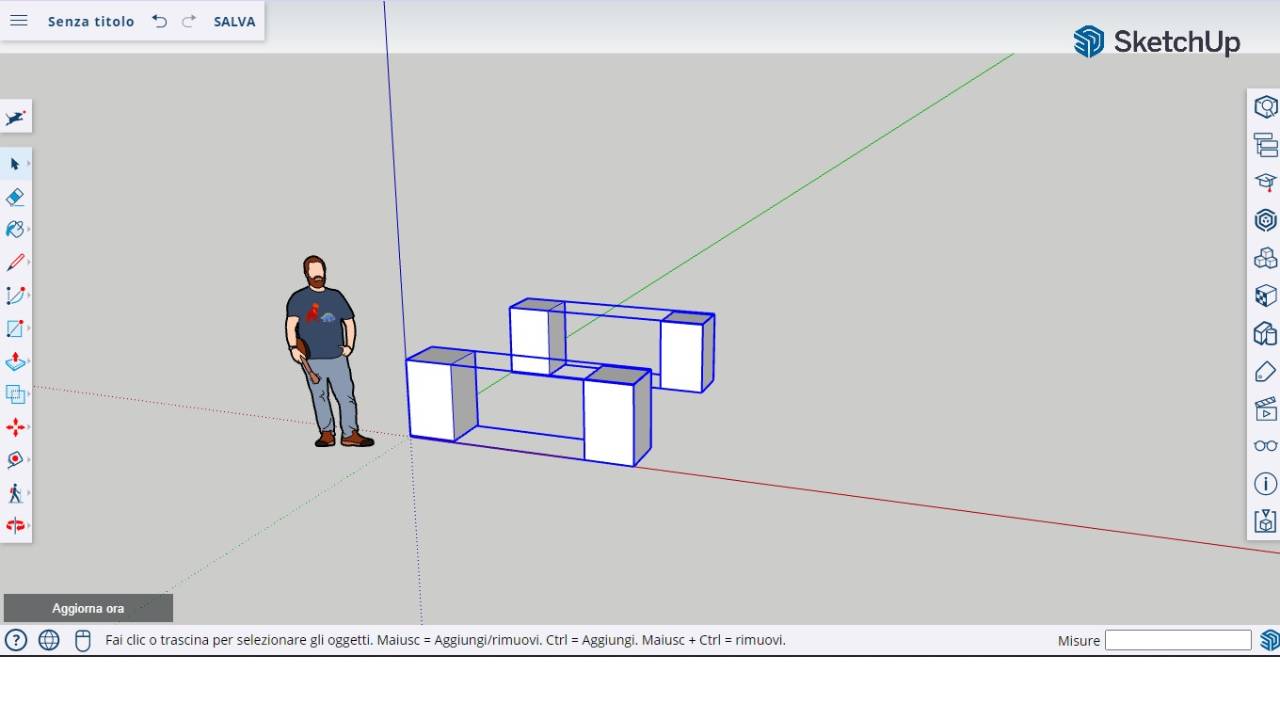Open the hamburger main menu
This screenshot has height=720, width=1280.
18,20
